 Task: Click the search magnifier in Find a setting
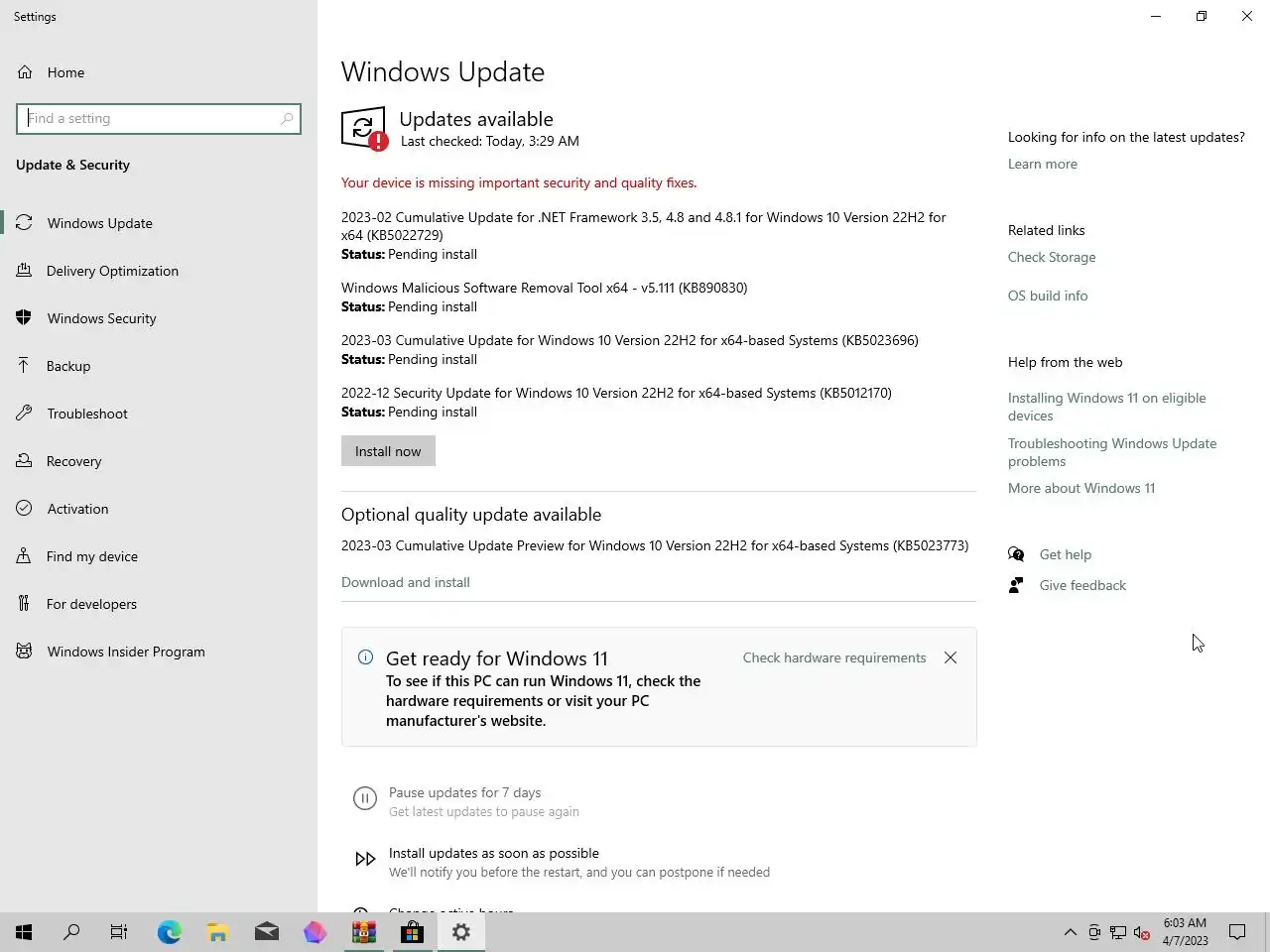[x=287, y=118]
